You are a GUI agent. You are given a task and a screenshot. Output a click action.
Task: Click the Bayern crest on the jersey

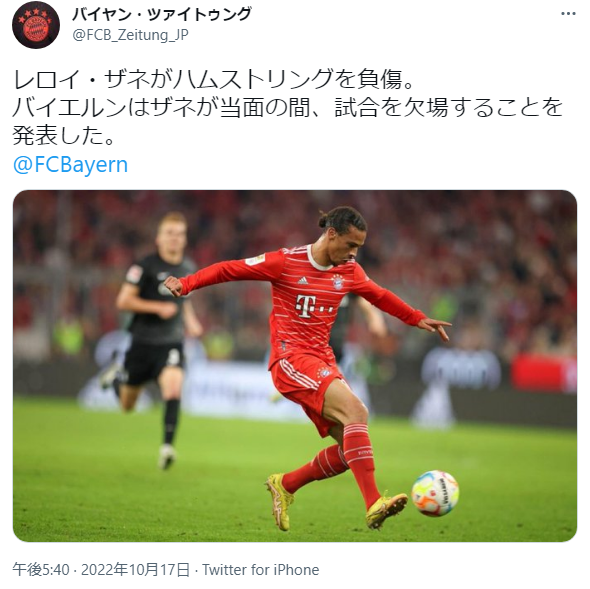click(338, 282)
